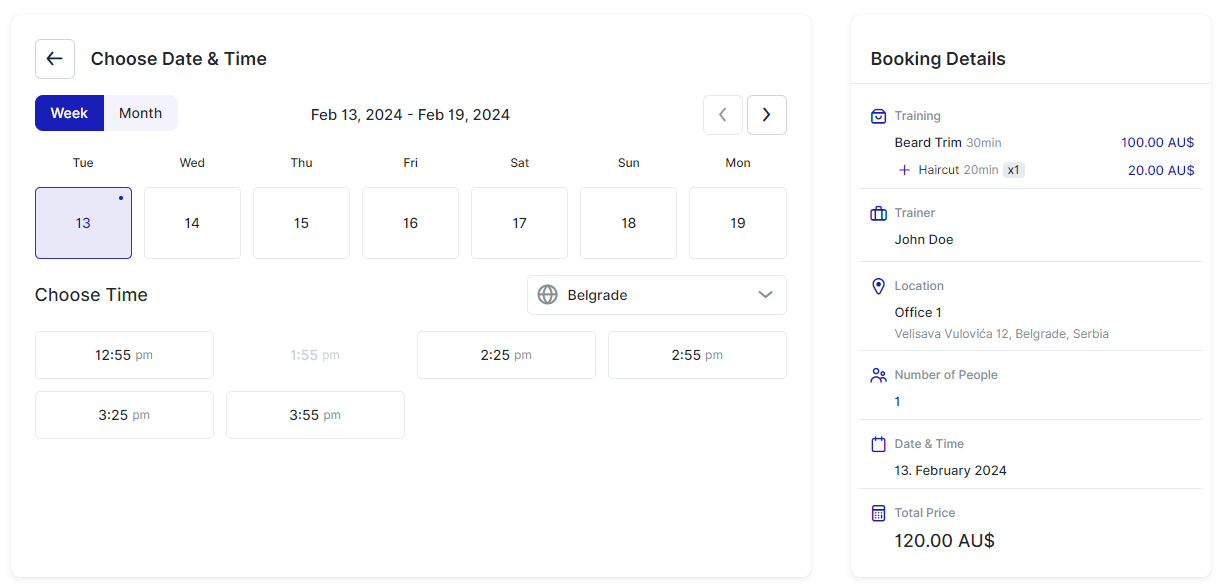Pick the 3:55 pm time slot
This screenshot has height=587, width=1227.
tap(315, 415)
